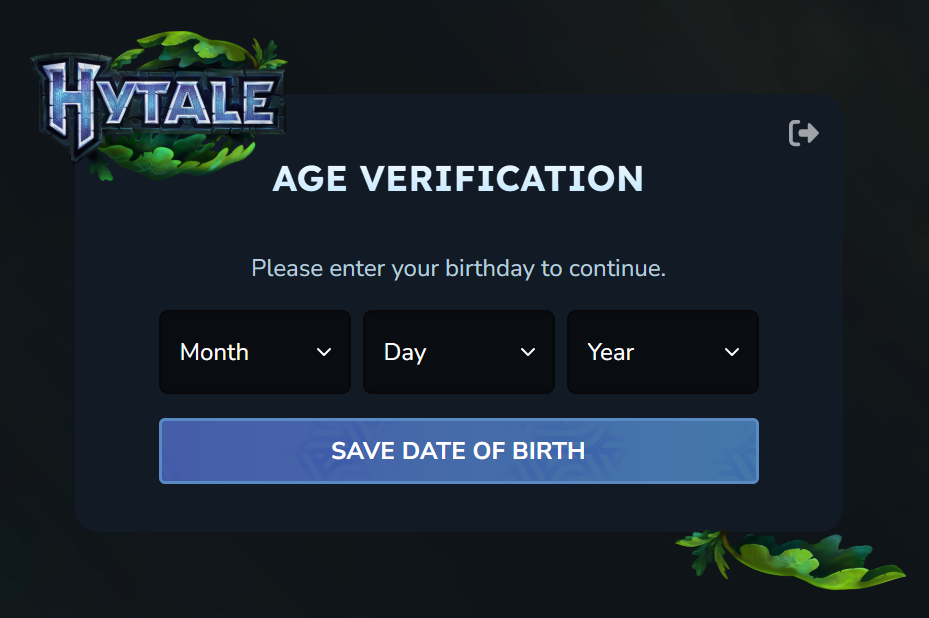
Task: Select the exit icon near the top right
Action: 803,132
